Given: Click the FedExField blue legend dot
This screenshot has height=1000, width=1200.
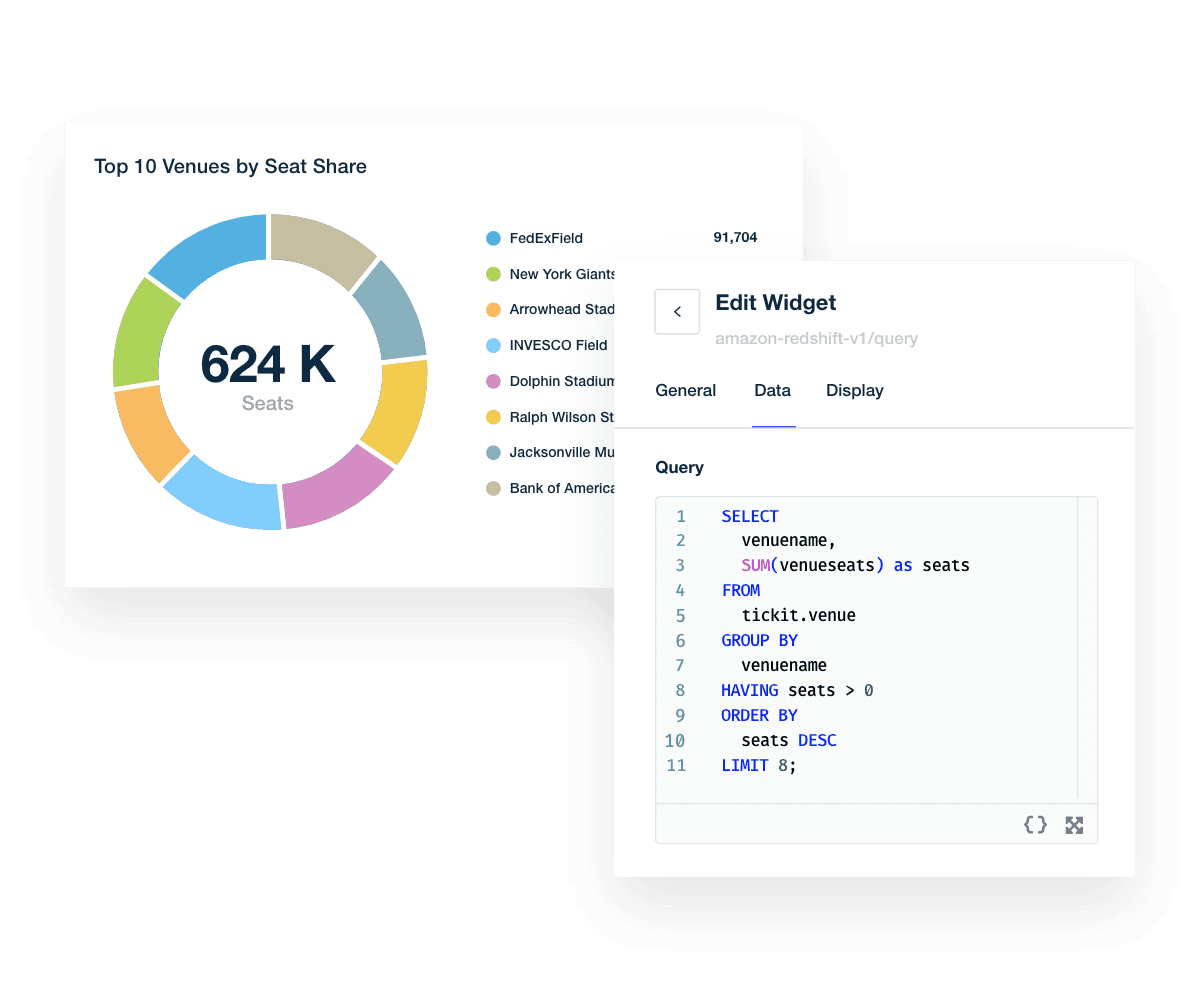Looking at the screenshot, I should [x=493, y=238].
